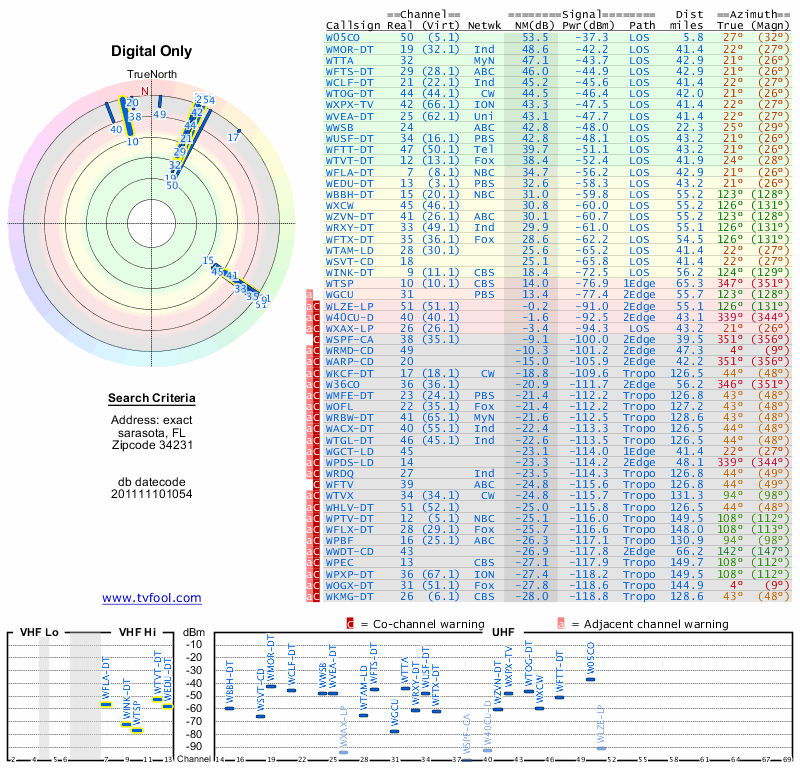Screen dimensions: 800x768
Task: Click the WWSB callsign
Action: click(x=340, y=127)
